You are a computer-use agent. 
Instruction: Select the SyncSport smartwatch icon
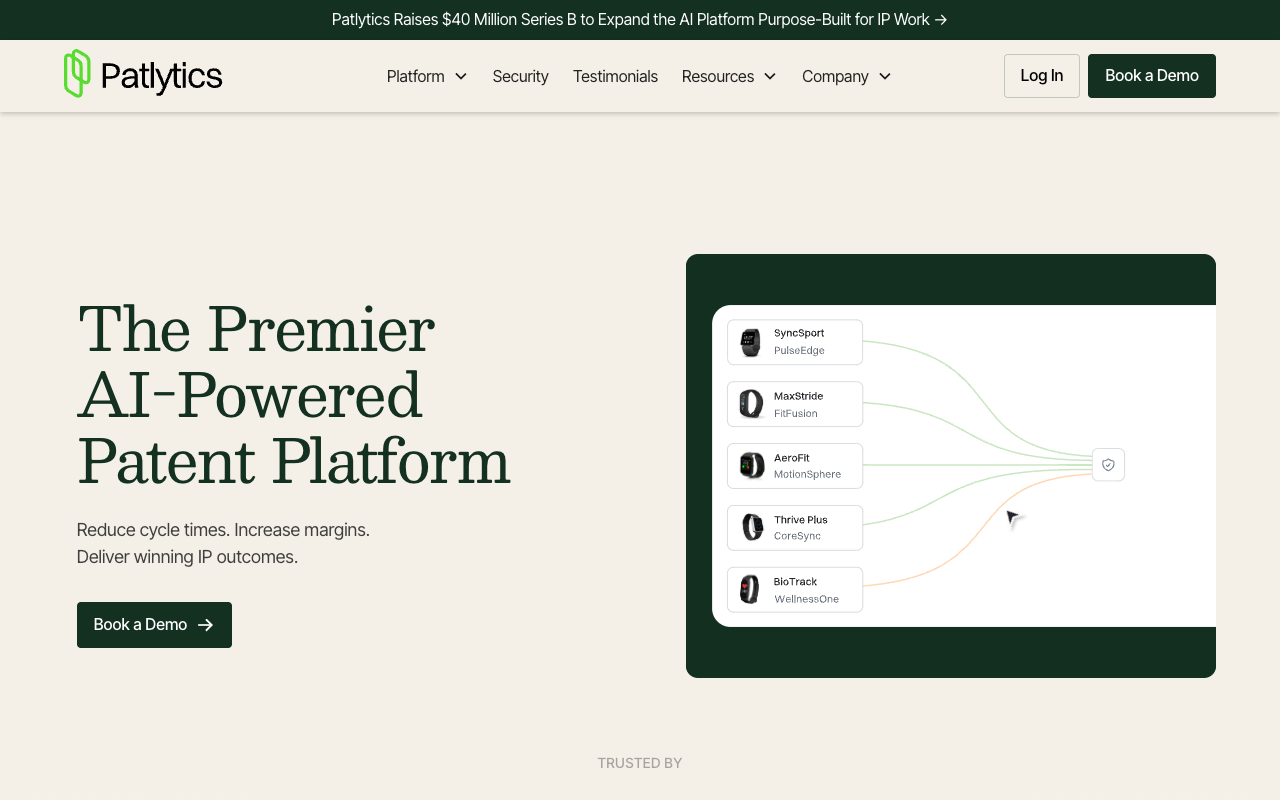tap(750, 342)
